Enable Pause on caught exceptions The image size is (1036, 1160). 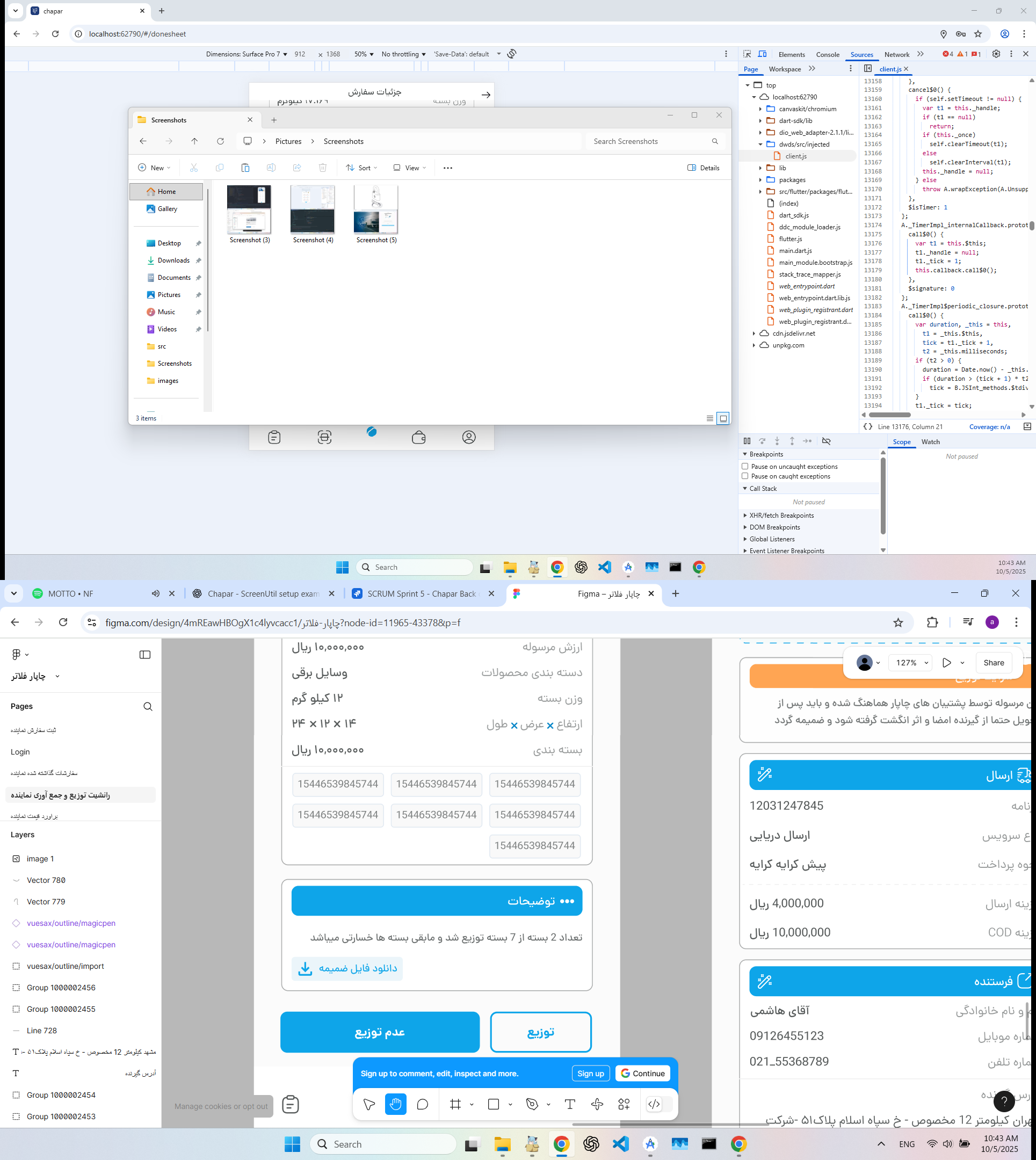[745, 476]
